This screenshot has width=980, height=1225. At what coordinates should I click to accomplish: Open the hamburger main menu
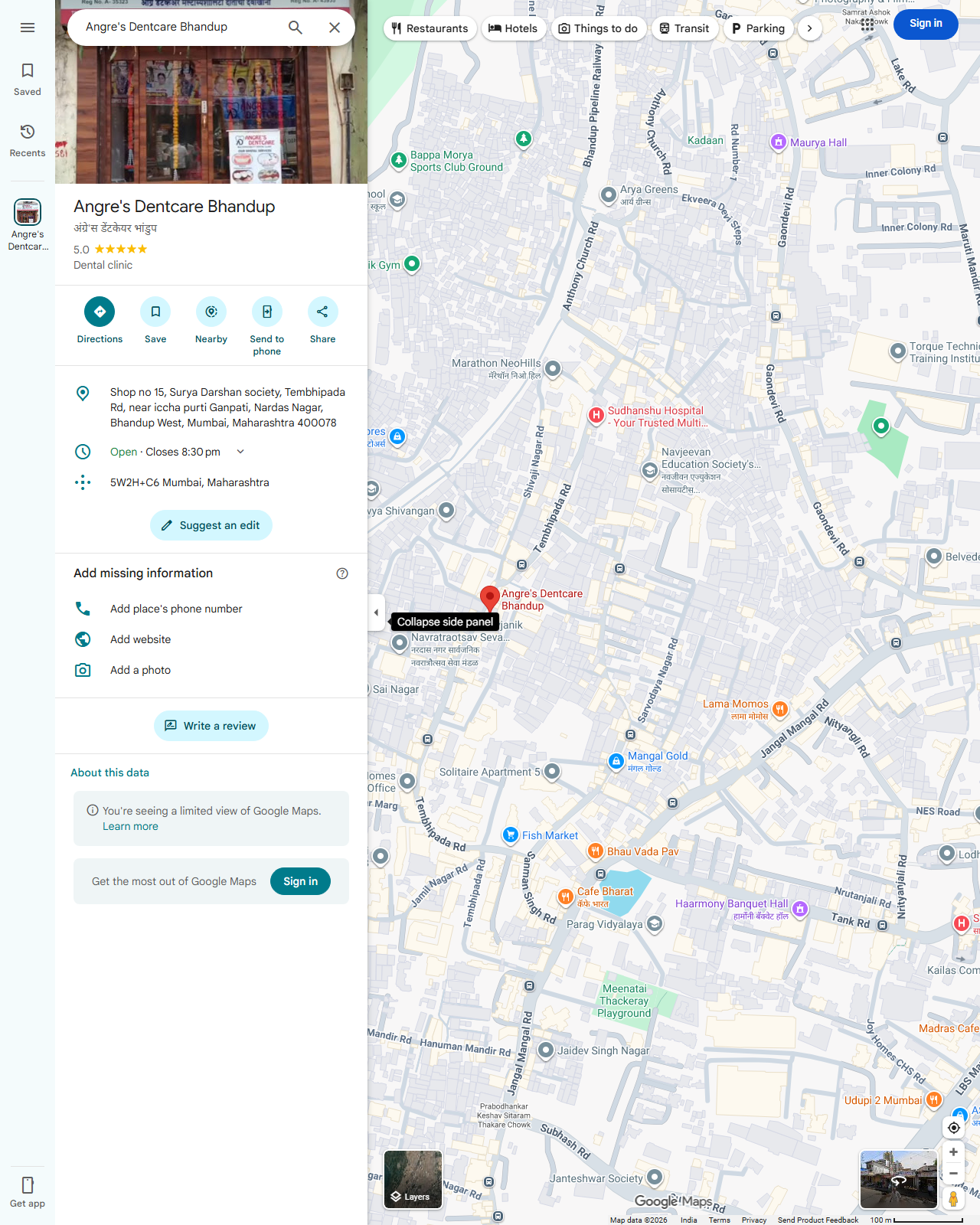point(28,28)
